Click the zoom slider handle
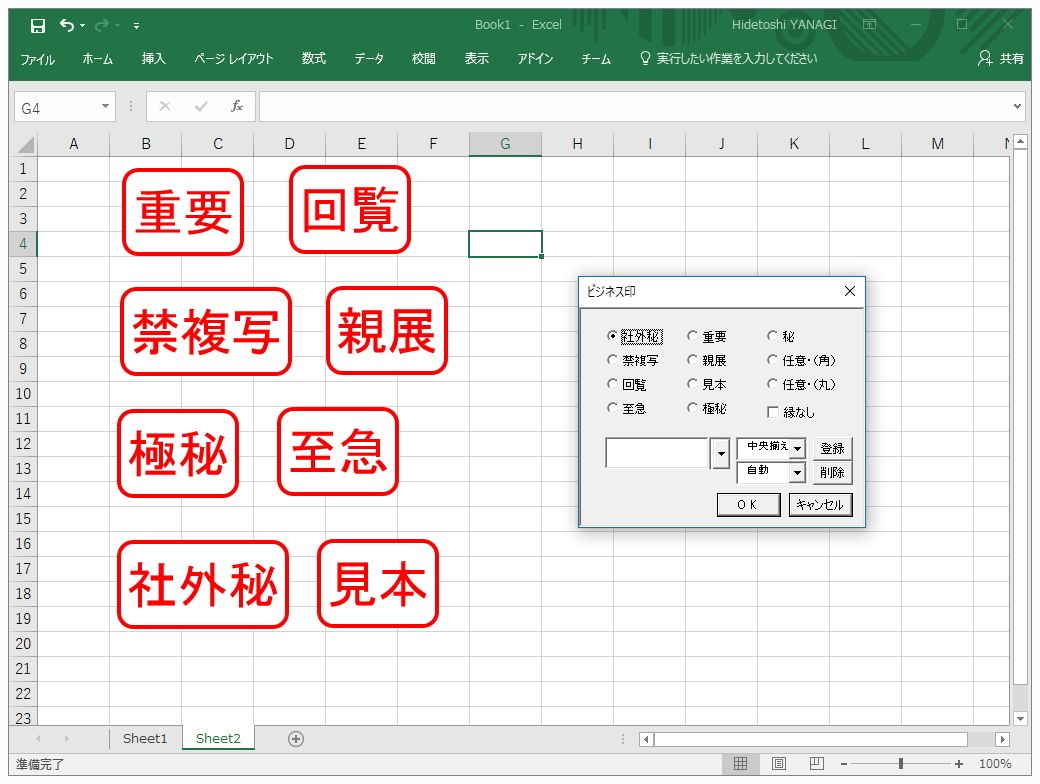This screenshot has height=784, width=1040. tap(901, 764)
